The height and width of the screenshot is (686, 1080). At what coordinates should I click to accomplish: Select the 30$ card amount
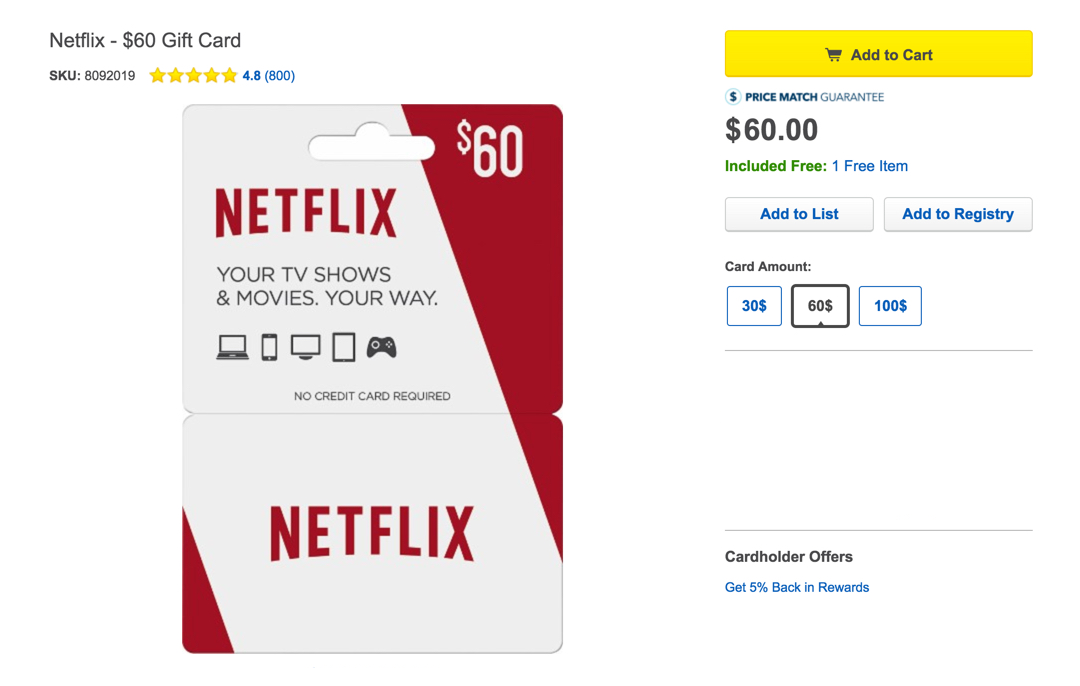coord(754,306)
